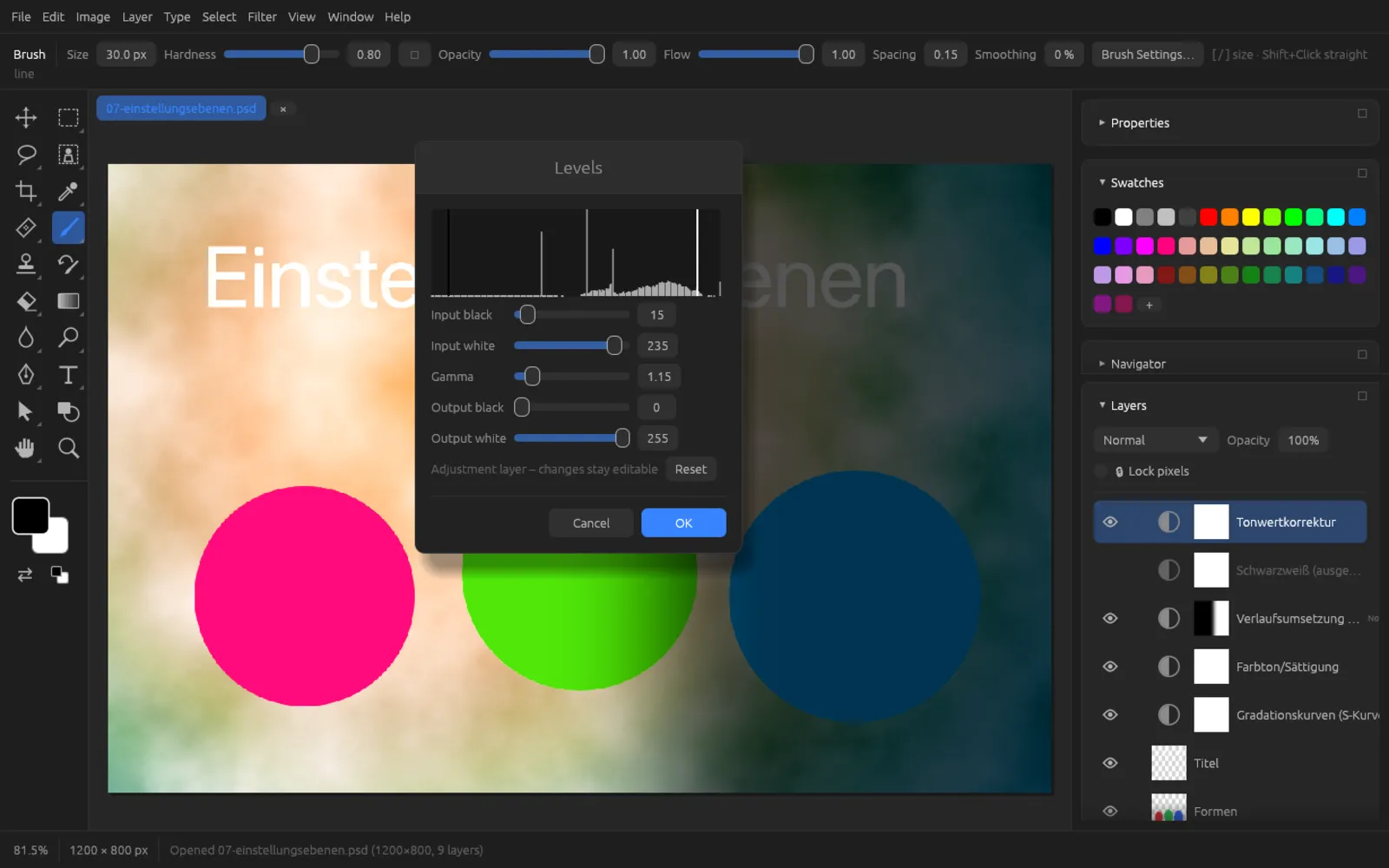
Task: Expand the Navigator panel
Action: point(1102,364)
